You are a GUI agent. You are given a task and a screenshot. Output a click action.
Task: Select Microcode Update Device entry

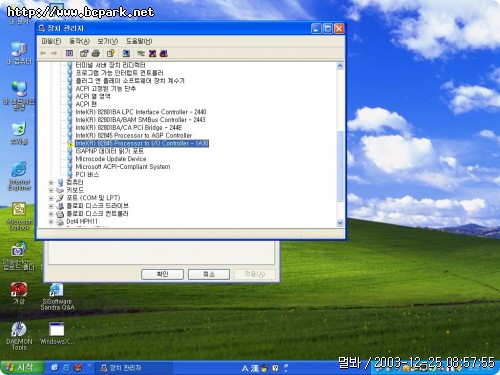click(111, 159)
